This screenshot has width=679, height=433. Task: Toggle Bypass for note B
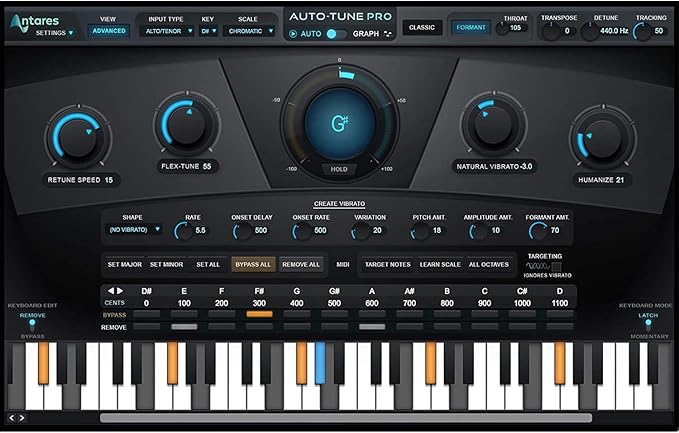pyautogui.click(x=447, y=314)
